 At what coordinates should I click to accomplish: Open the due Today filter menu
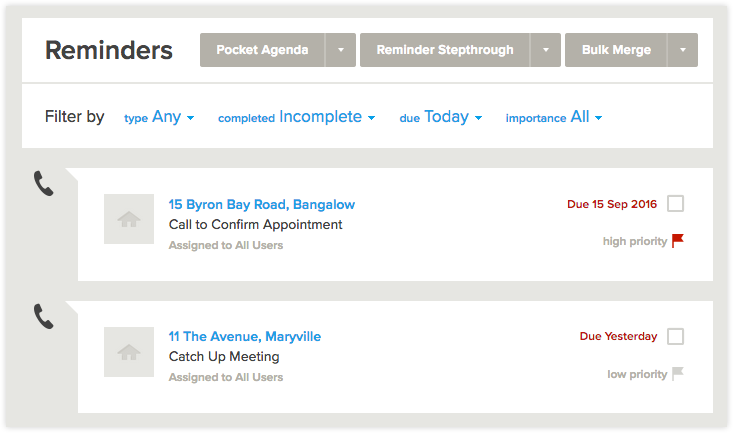point(440,117)
